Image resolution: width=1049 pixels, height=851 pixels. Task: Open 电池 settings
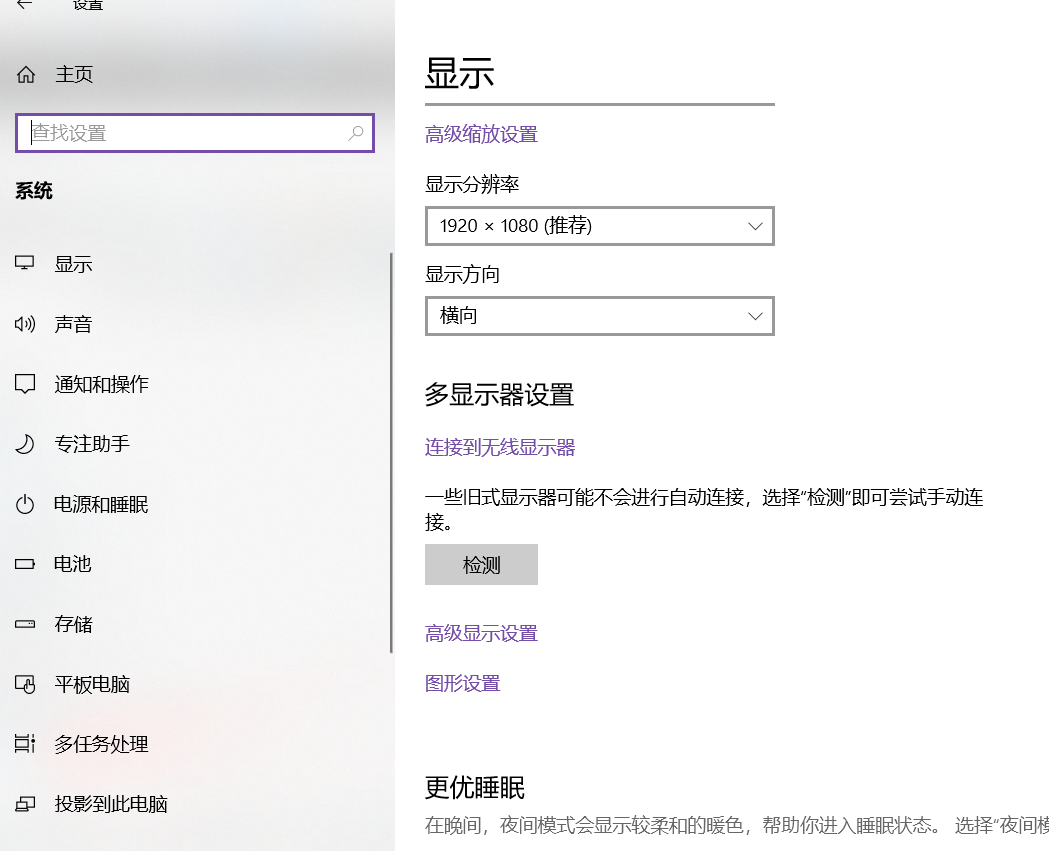(x=74, y=563)
